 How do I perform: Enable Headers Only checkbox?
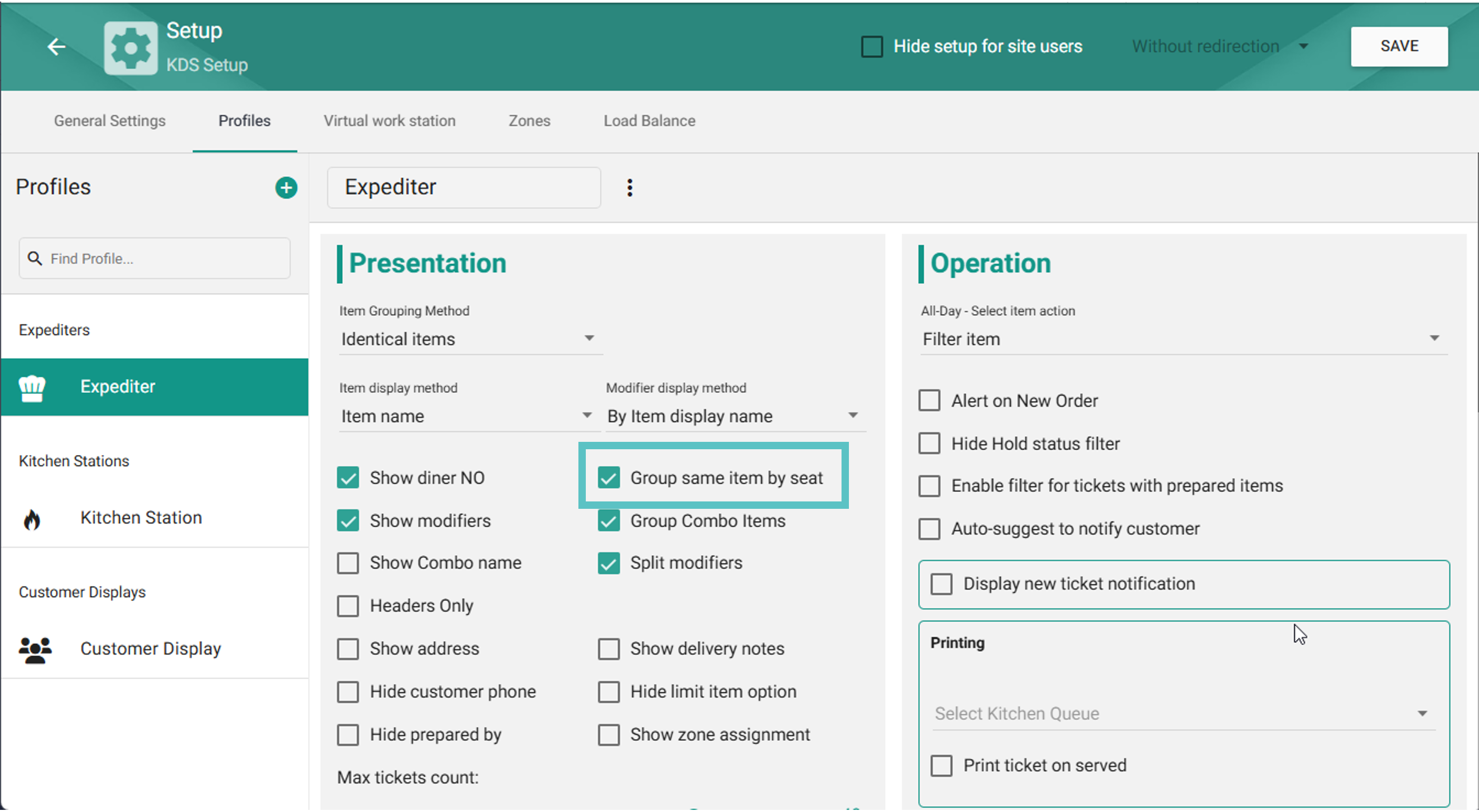pyautogui.click(x=348, y=606)
